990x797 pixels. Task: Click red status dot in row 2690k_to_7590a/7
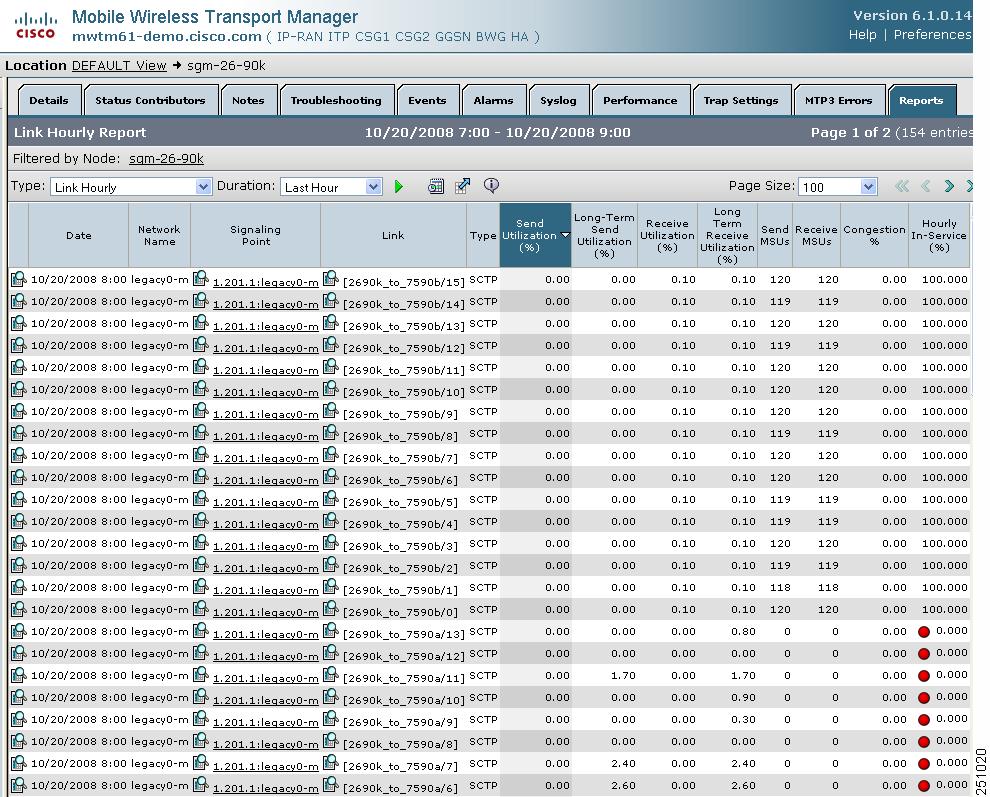924,764
